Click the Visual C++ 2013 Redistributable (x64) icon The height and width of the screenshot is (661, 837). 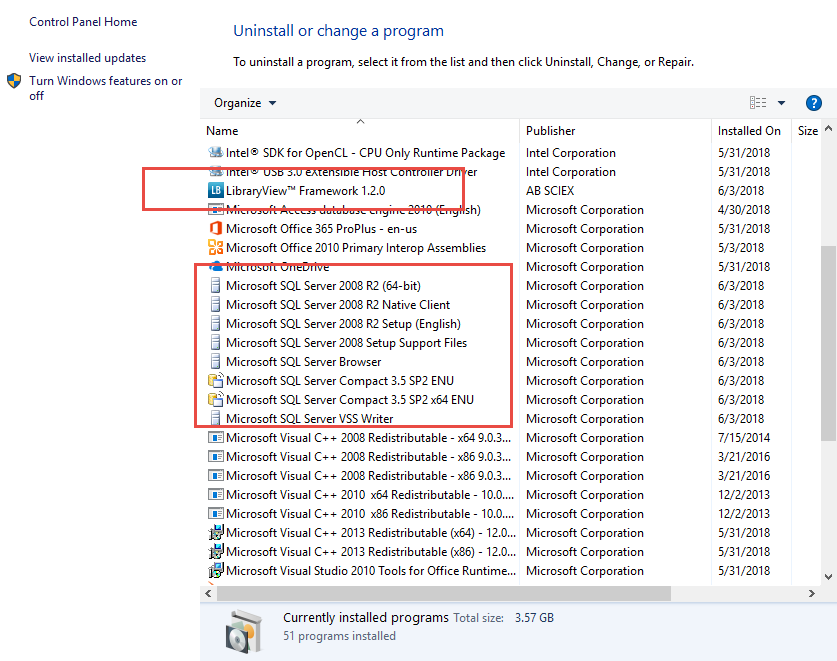point(216,533)
